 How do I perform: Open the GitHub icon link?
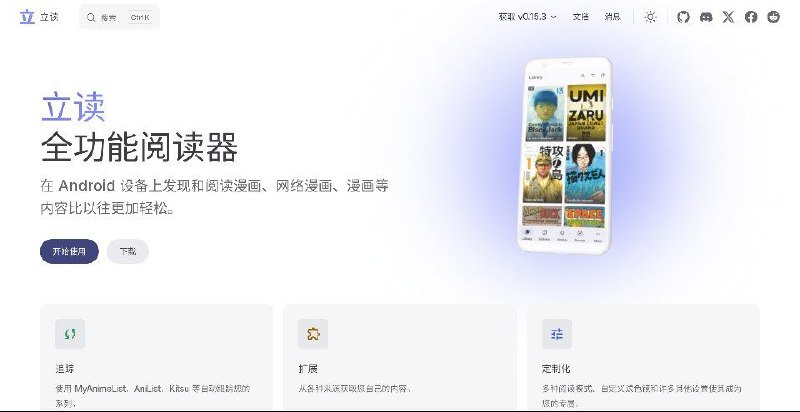pyautogui.click(x=683, y=17)
